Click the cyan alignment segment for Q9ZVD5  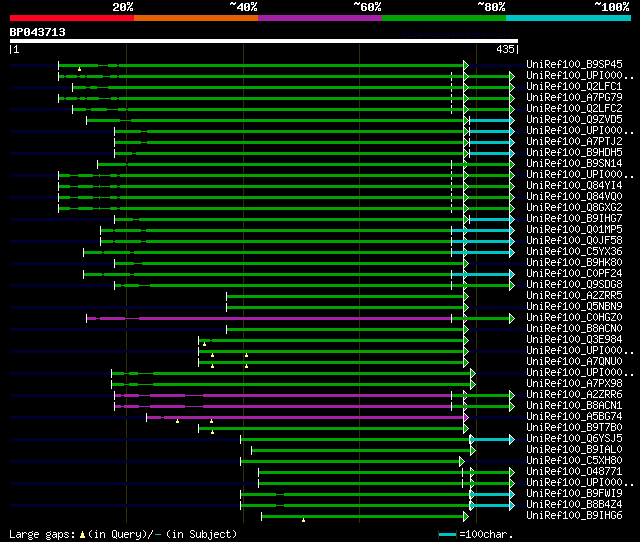tap(490, 120)
